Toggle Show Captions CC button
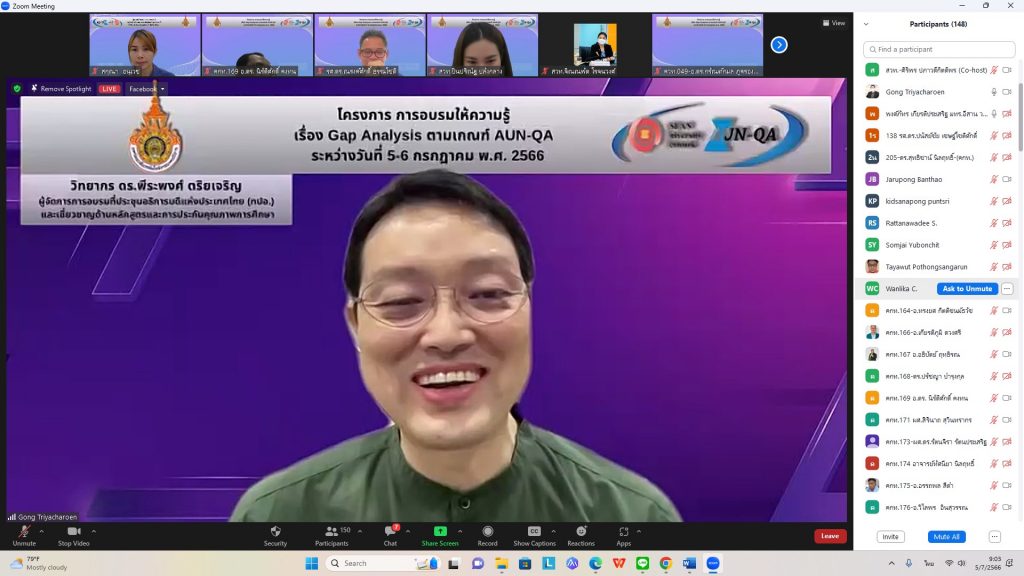Screen dimensions: 1024x576 534,532
